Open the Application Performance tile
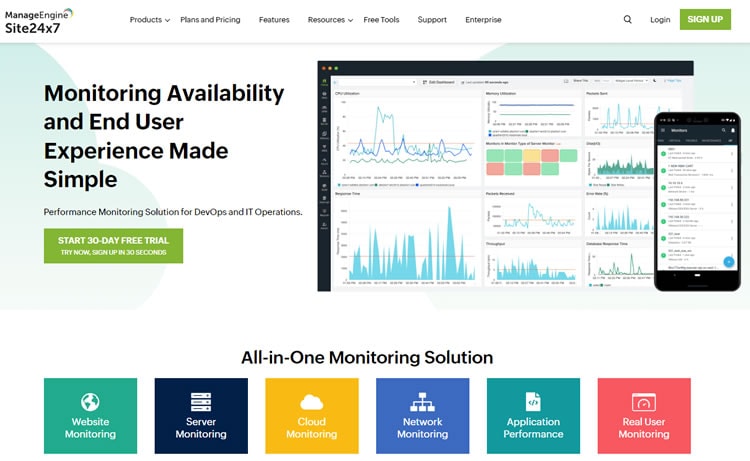This screenshot has height=461, width=750. coord(533,416)
